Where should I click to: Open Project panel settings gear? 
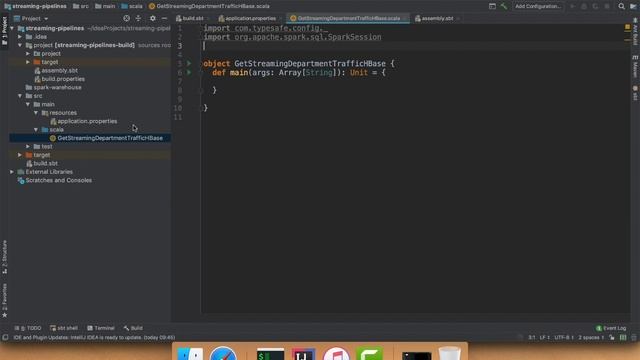[x=153, y=18]
